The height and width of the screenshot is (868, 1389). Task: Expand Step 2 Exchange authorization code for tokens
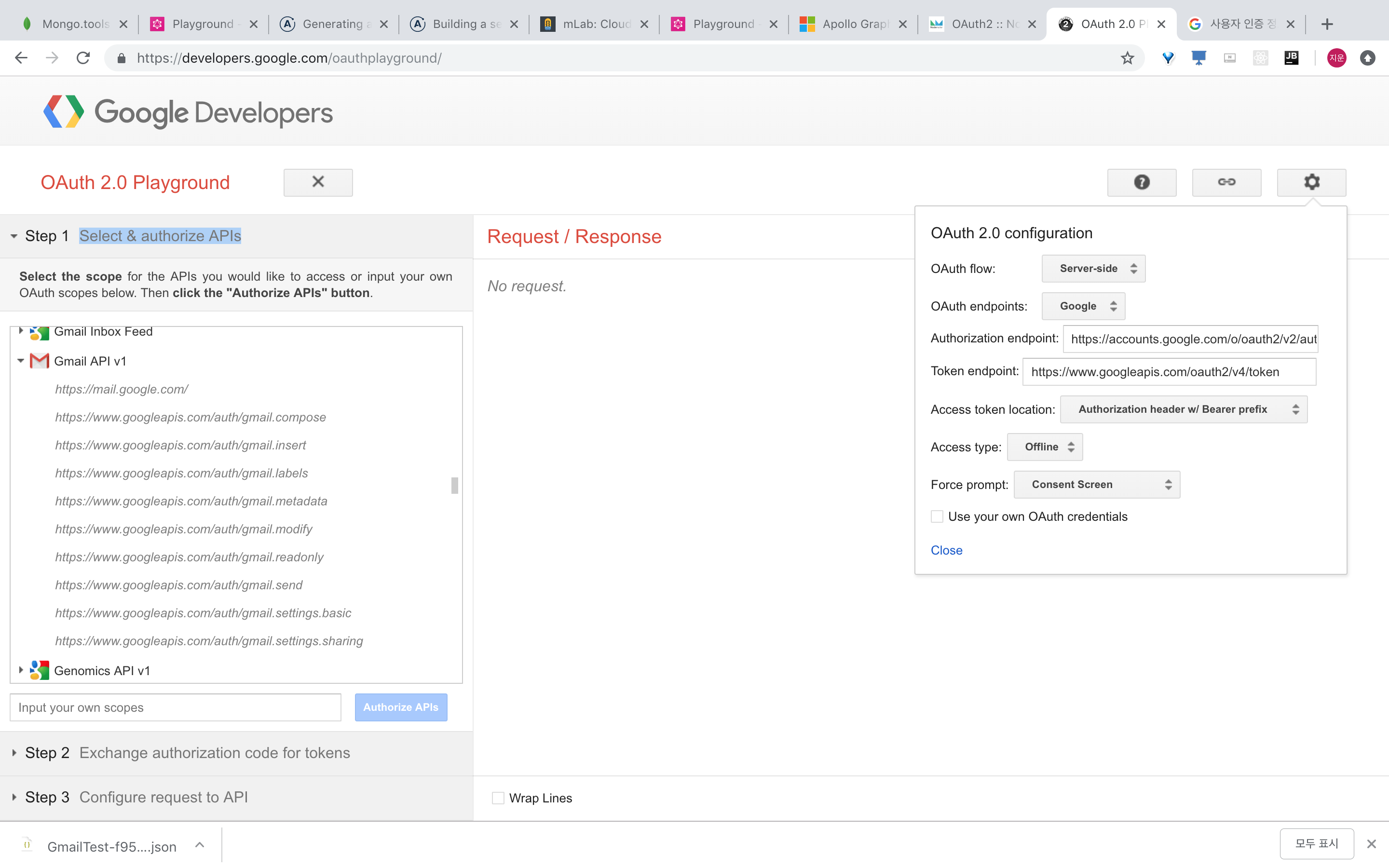click(14, 753)
